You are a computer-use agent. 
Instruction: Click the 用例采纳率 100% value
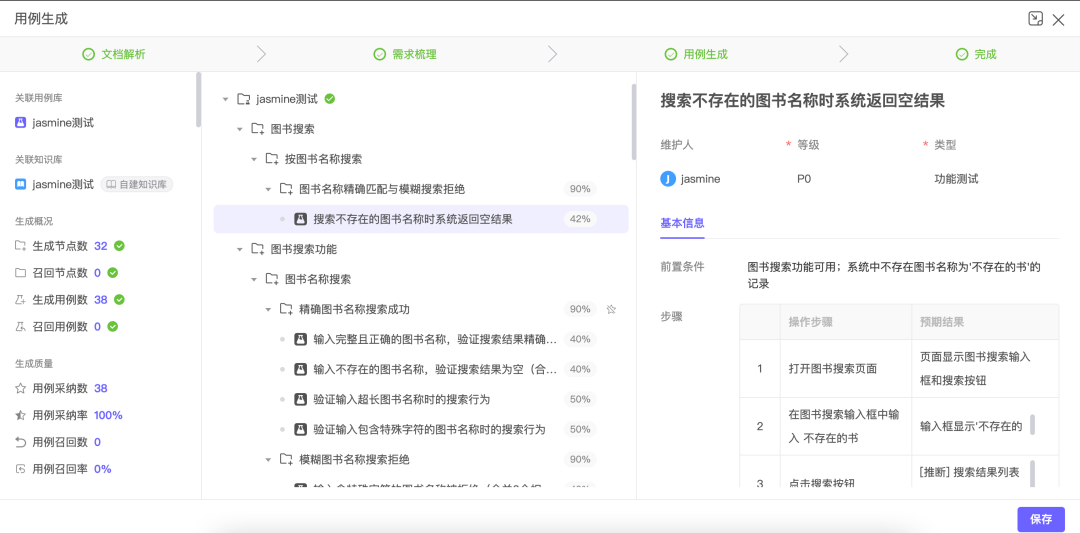(x=108, y=415)
